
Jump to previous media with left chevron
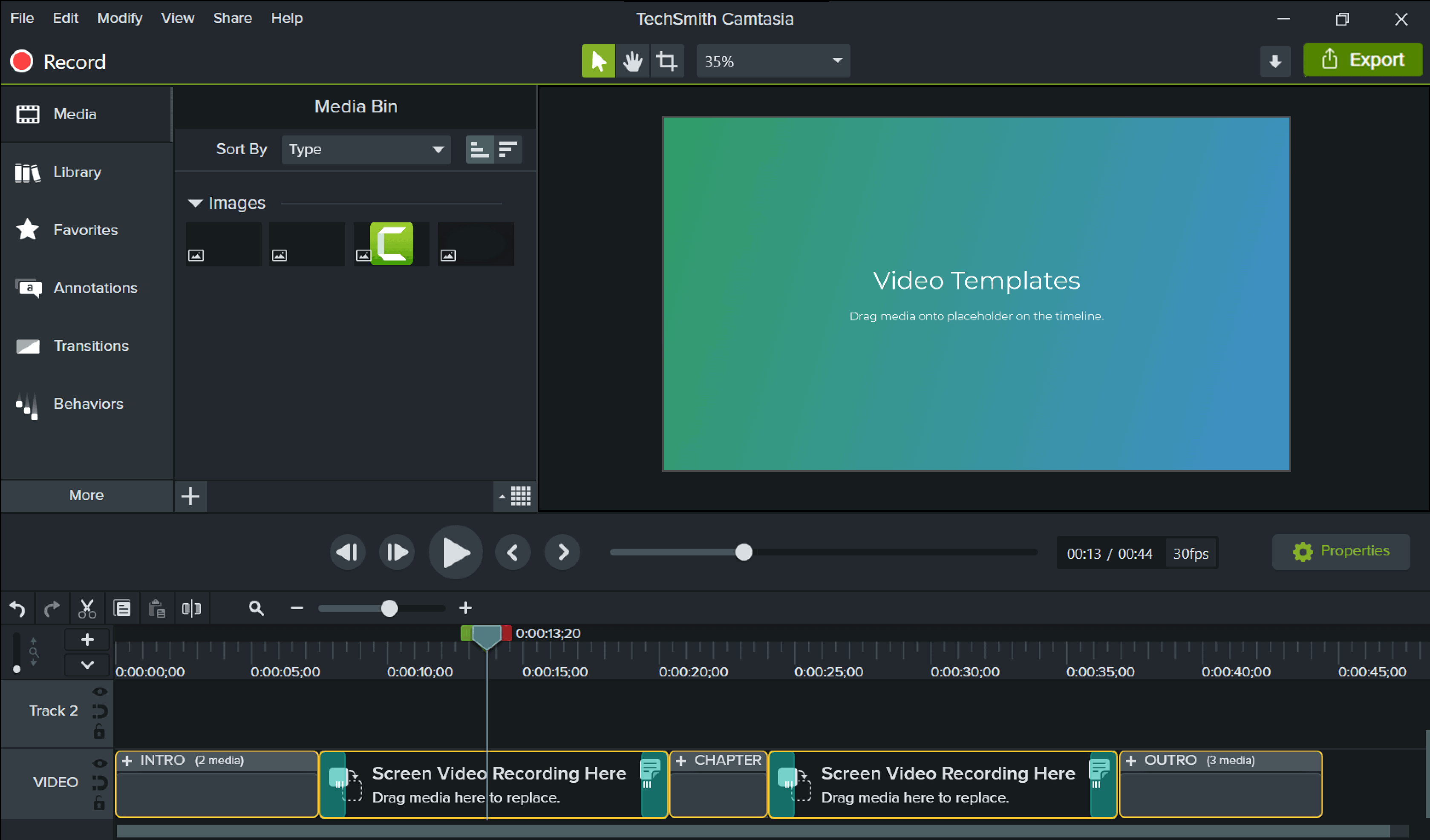pos(513,552)
